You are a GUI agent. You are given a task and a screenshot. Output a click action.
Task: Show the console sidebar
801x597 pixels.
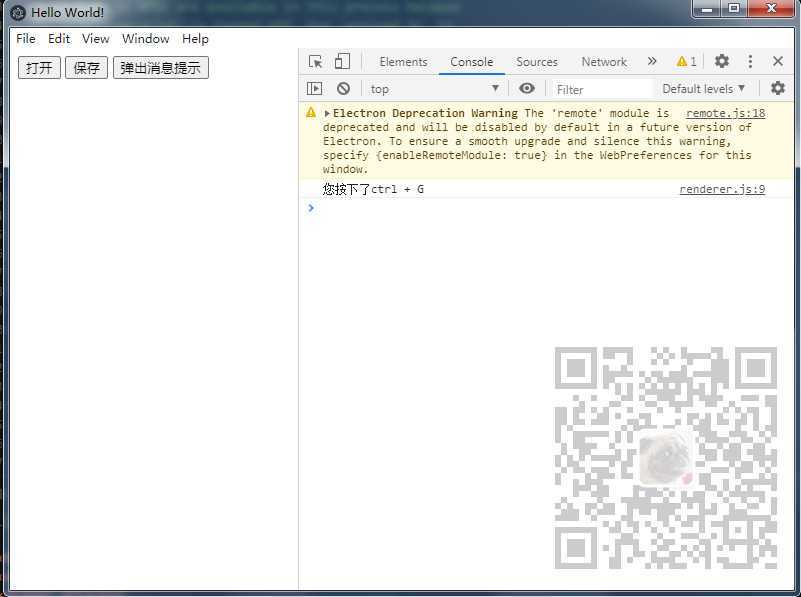click(x=315, y=89)
